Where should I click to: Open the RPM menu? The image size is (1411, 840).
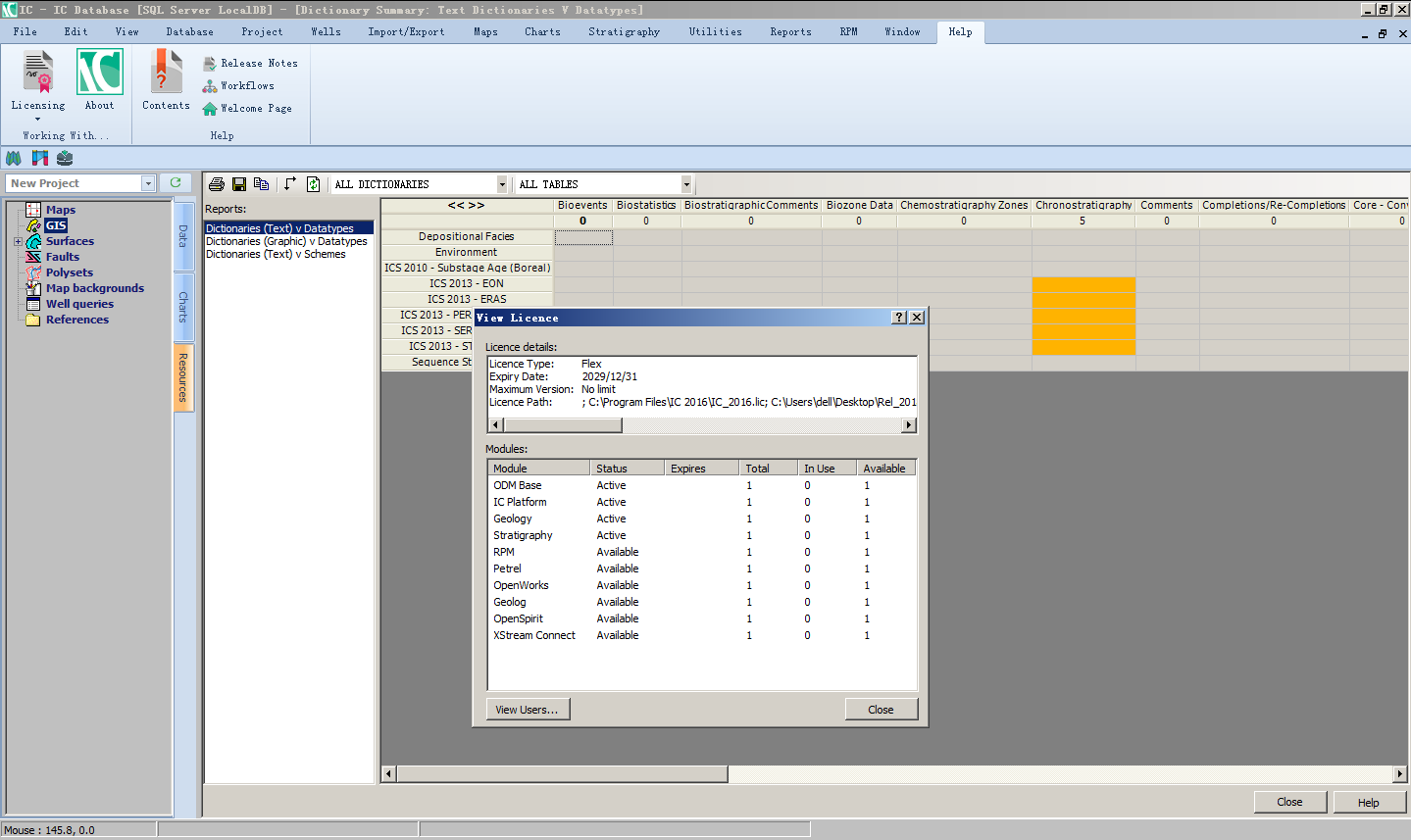coord(849,31)
